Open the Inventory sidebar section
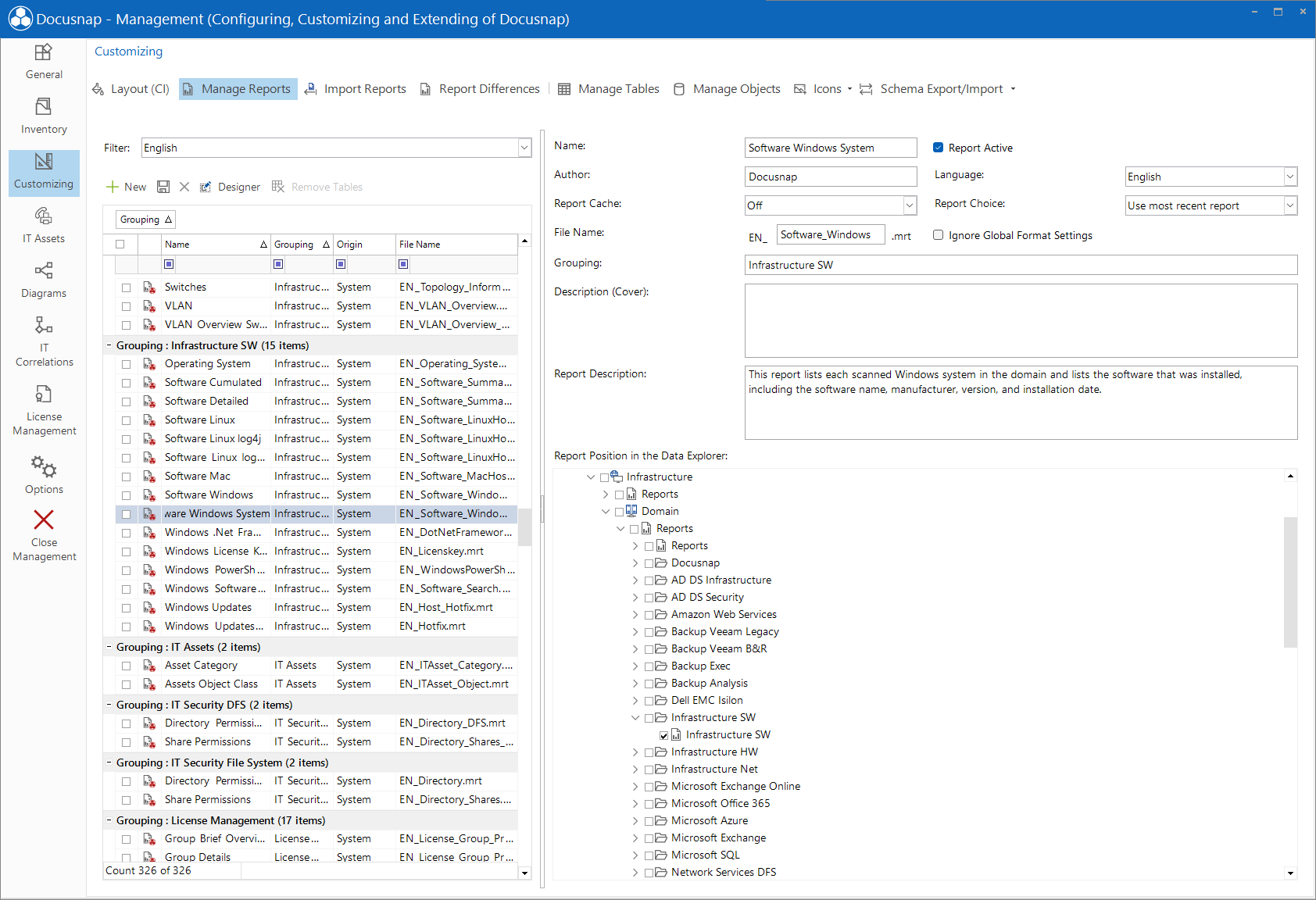The width and height of the screenshot is (1316, 900). point(44,116)
